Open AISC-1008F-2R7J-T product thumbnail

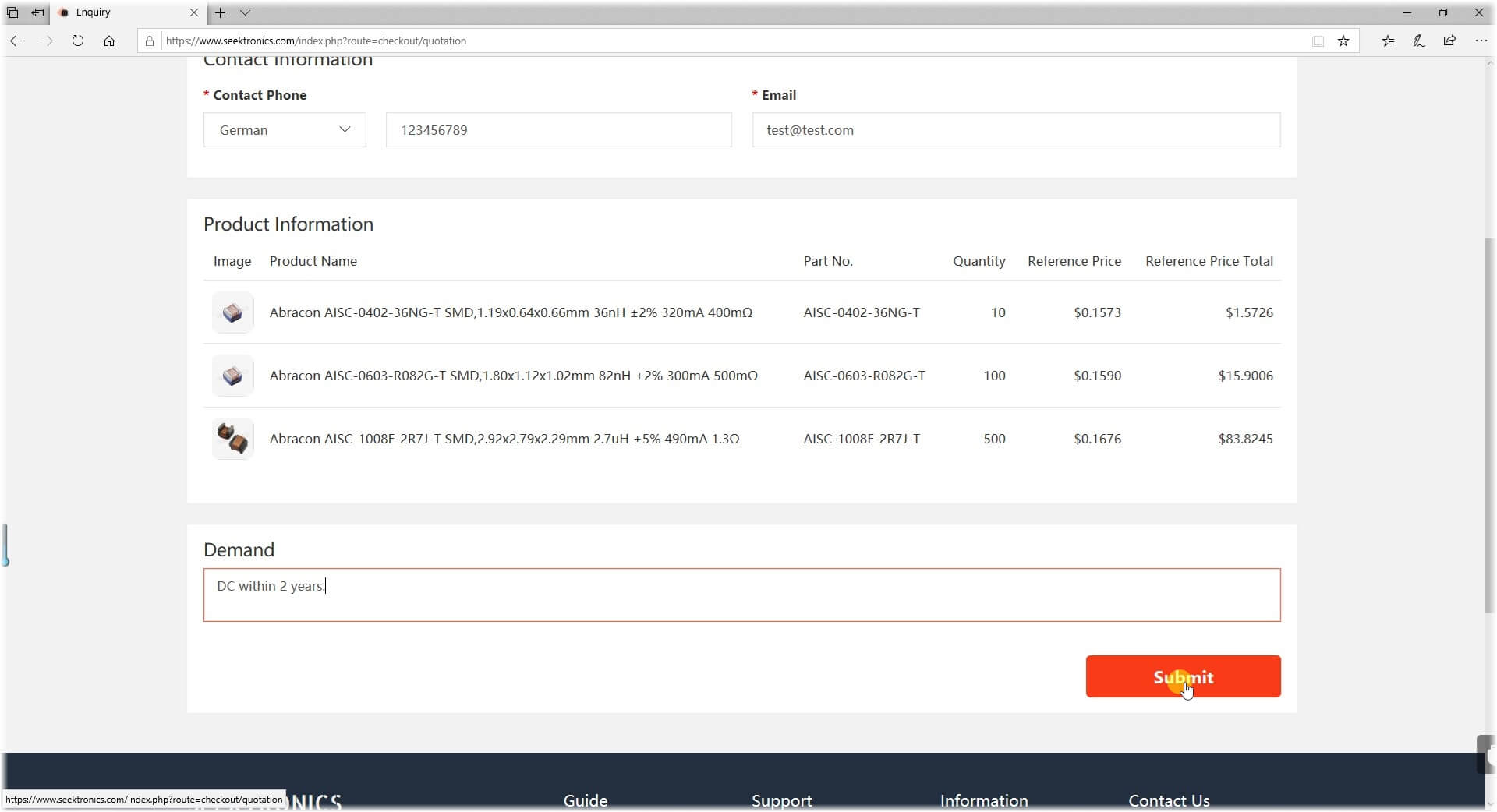point(232,439)
